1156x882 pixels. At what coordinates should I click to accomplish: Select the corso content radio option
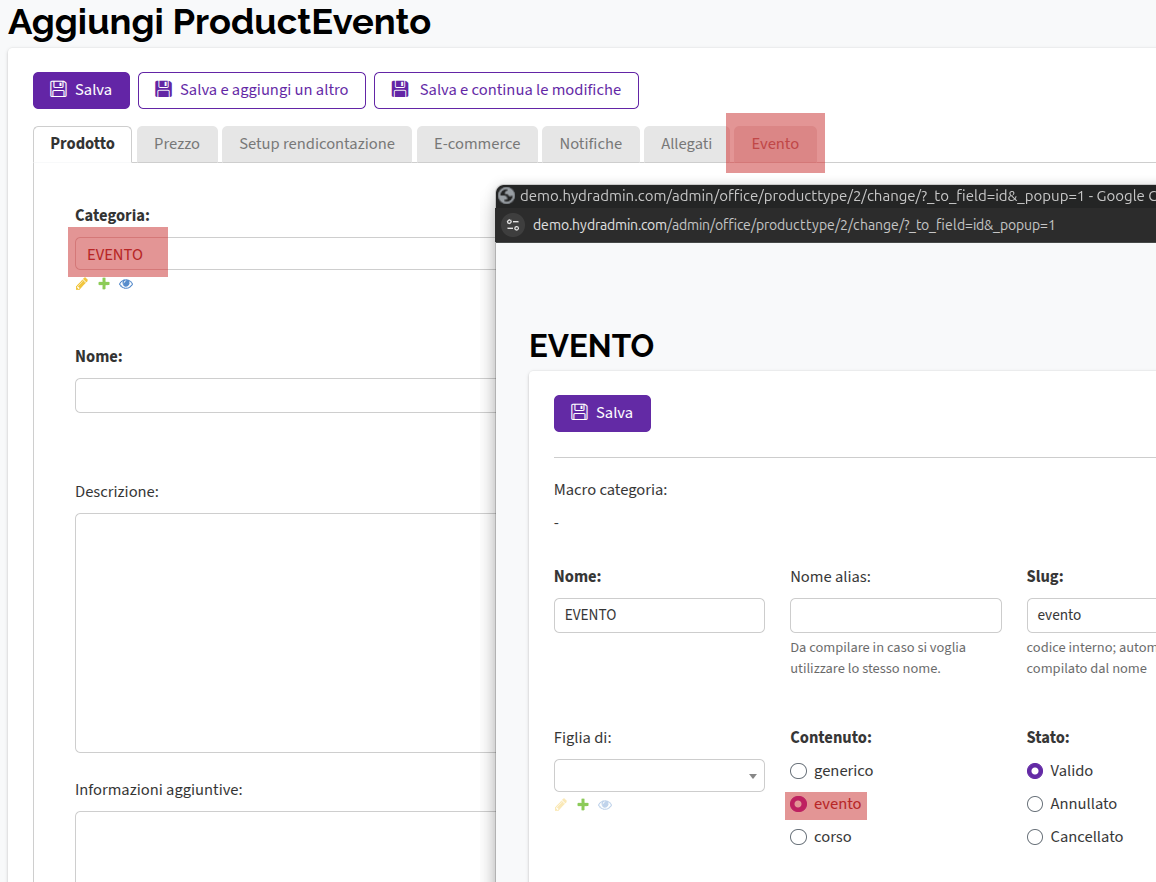click(x=798, y=837)
